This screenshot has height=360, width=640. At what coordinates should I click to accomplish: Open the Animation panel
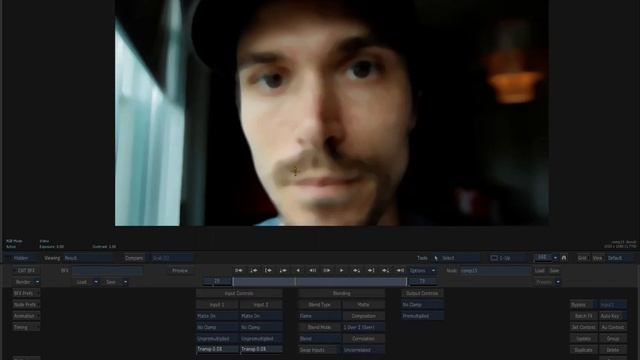pyautogui.click(x=26, y=316)
